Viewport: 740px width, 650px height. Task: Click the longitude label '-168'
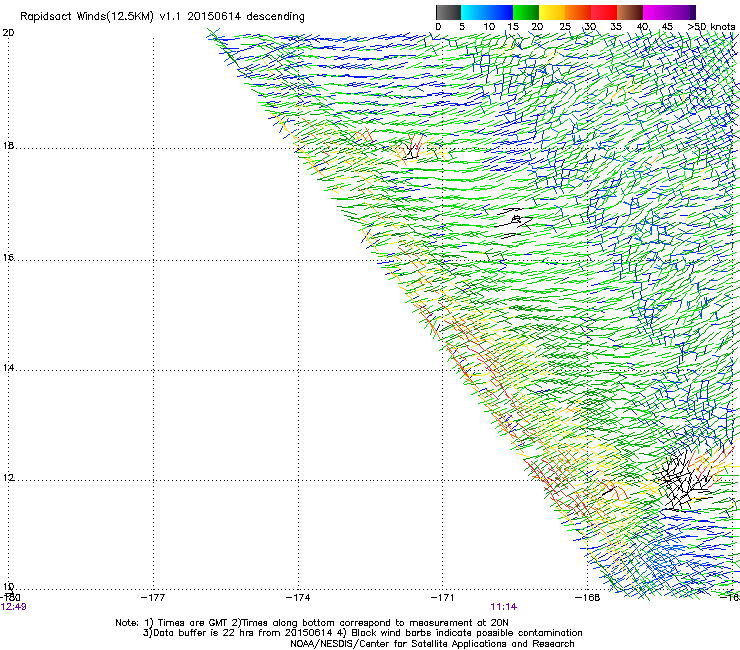point(588,598)
